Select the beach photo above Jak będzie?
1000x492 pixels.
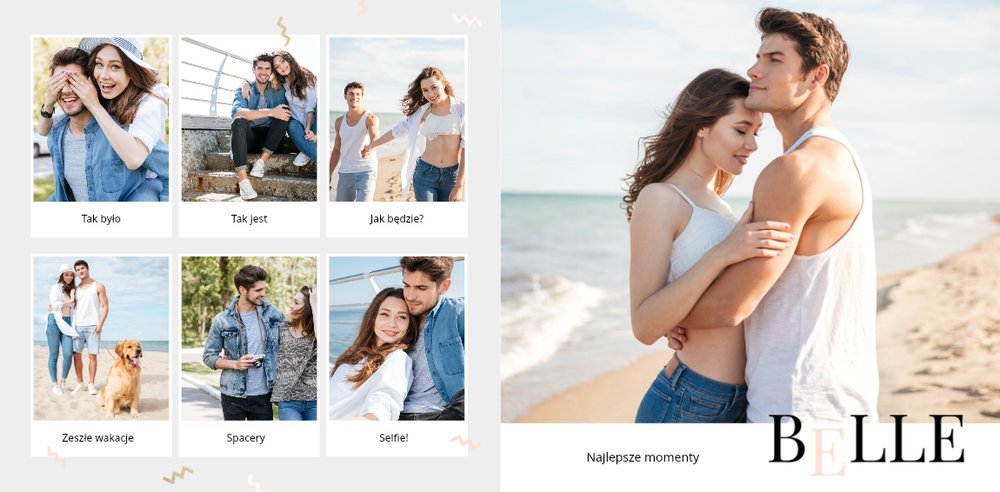click(x=397, y=119)
